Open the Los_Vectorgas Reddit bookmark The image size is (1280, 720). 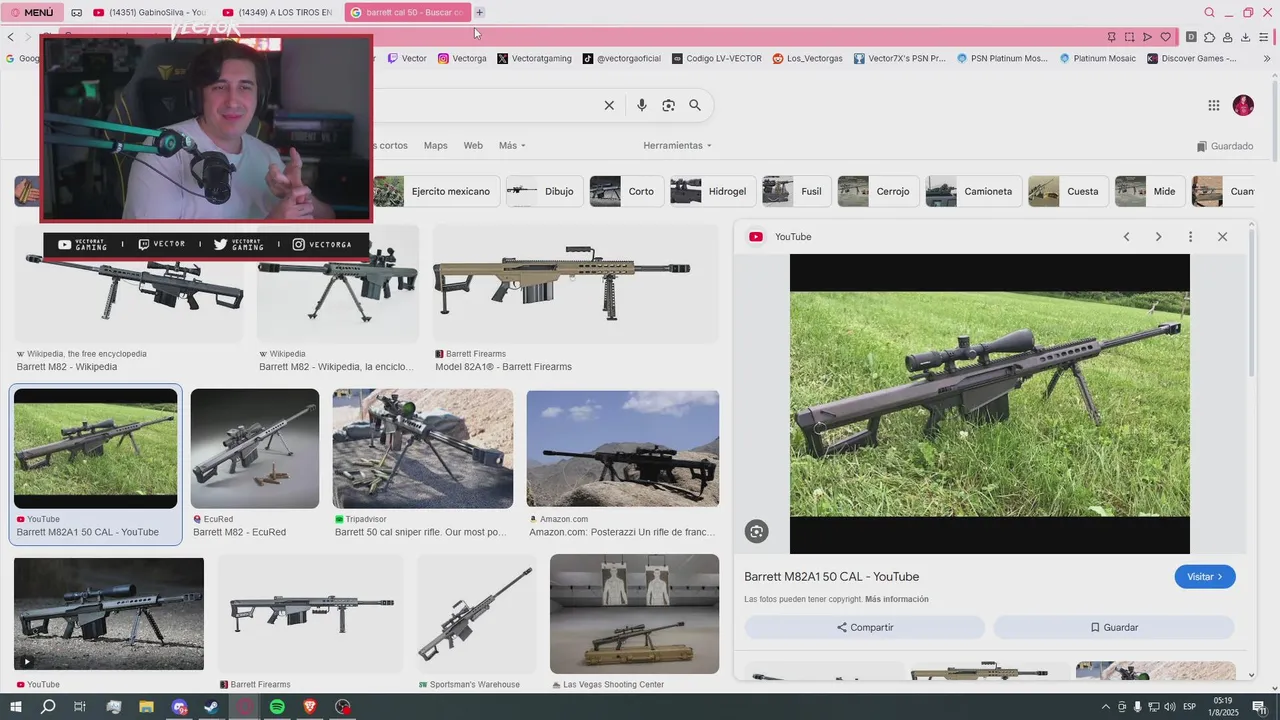tap(808, 58)
